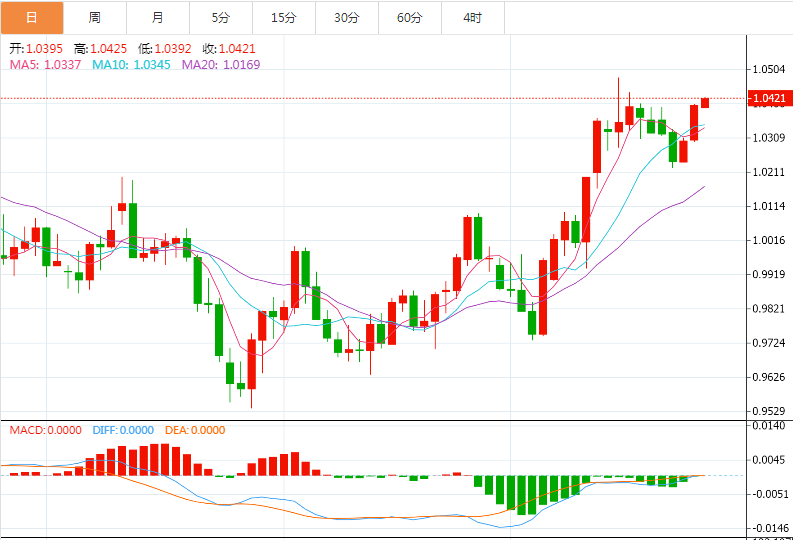Select the 日 daily timeframe tab
793x540 pixels.
(32, 18)
